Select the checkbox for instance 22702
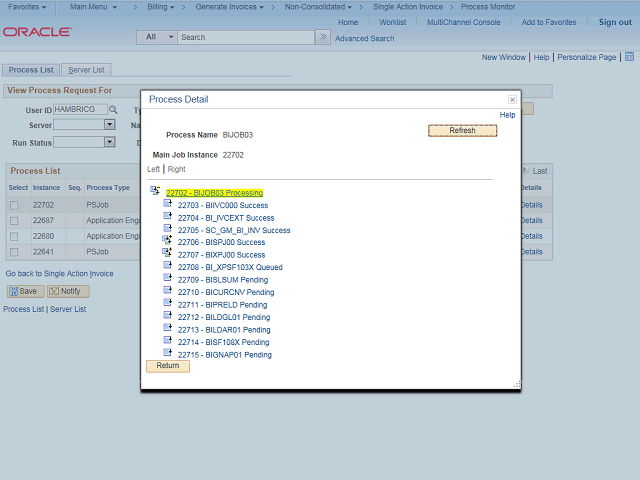Viewport: 640px width, 480px height. (x=14, y=205)
